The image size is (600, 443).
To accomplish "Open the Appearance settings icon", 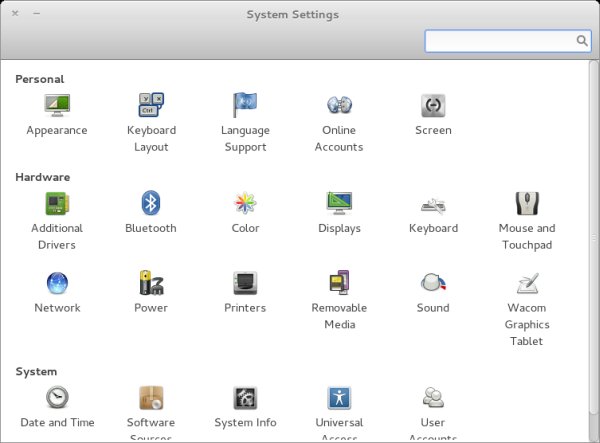I will point(57,105).
